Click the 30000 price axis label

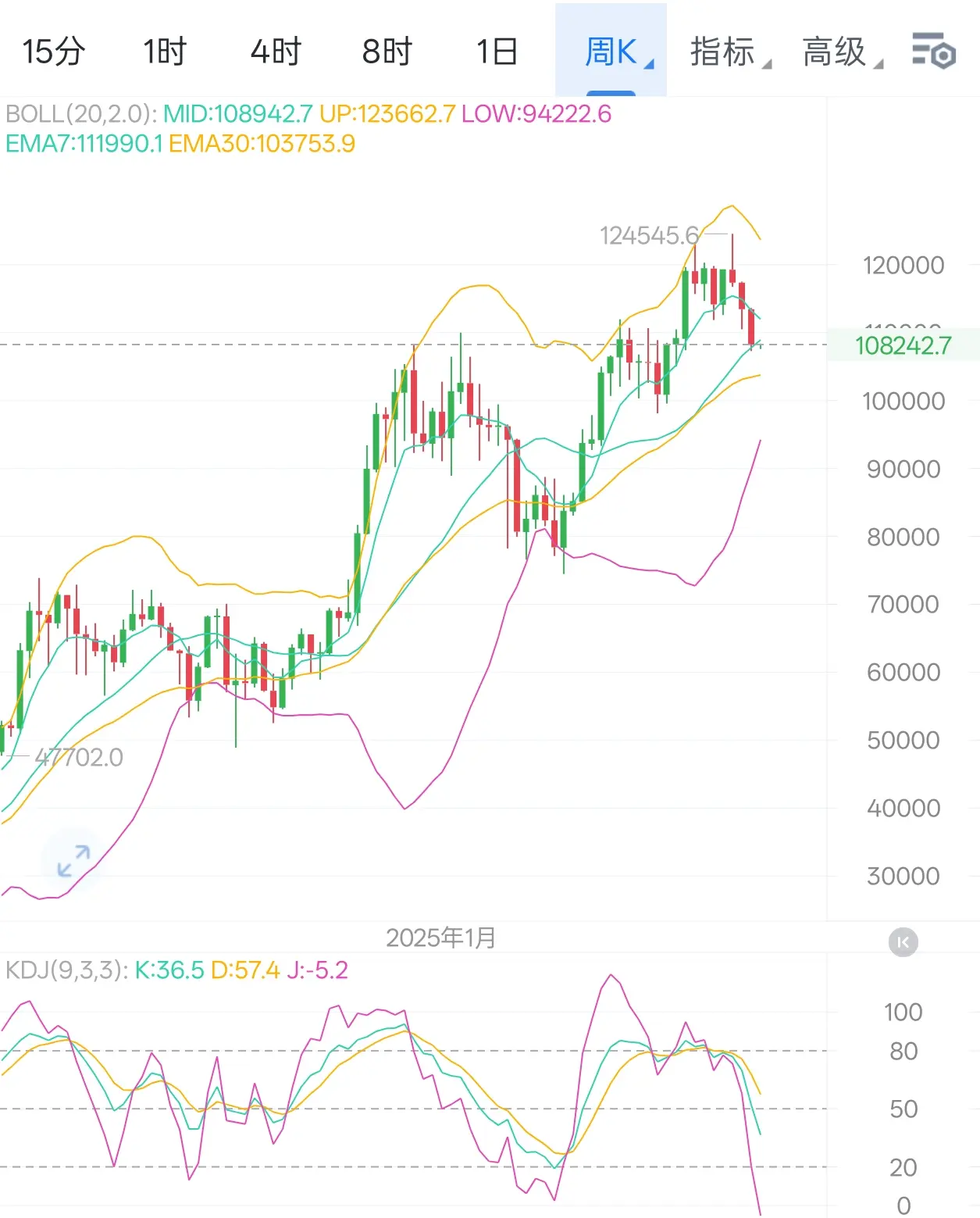click(903, 877)
